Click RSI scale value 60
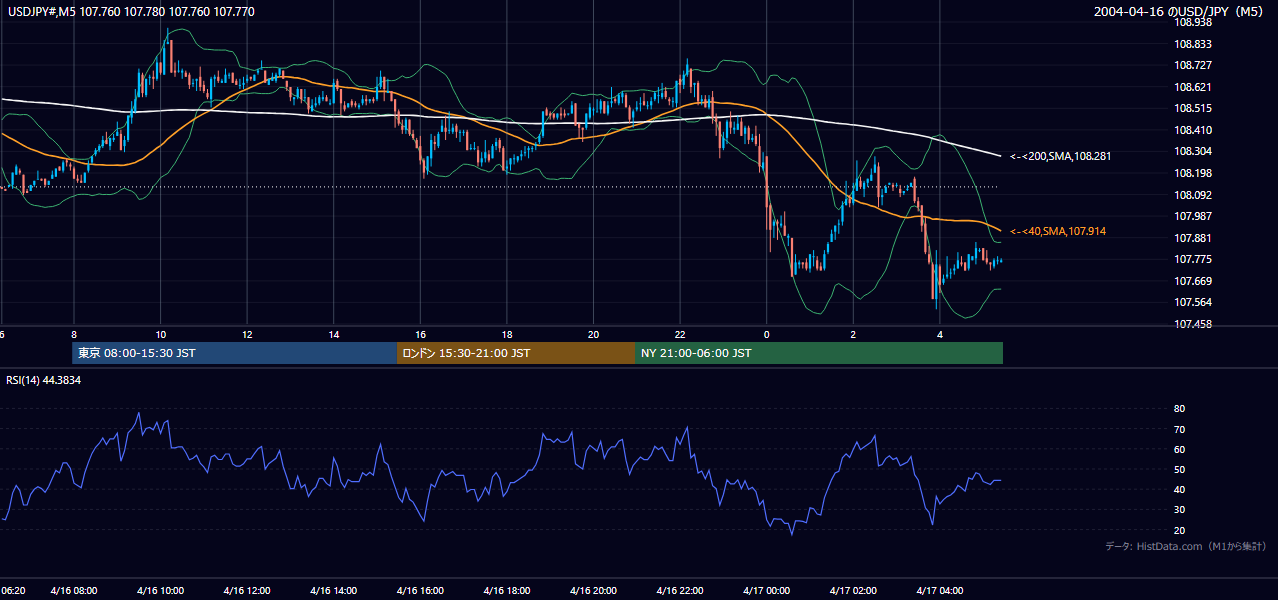This screenshot has height=600, width=1278. click(x=1180, y=449)
